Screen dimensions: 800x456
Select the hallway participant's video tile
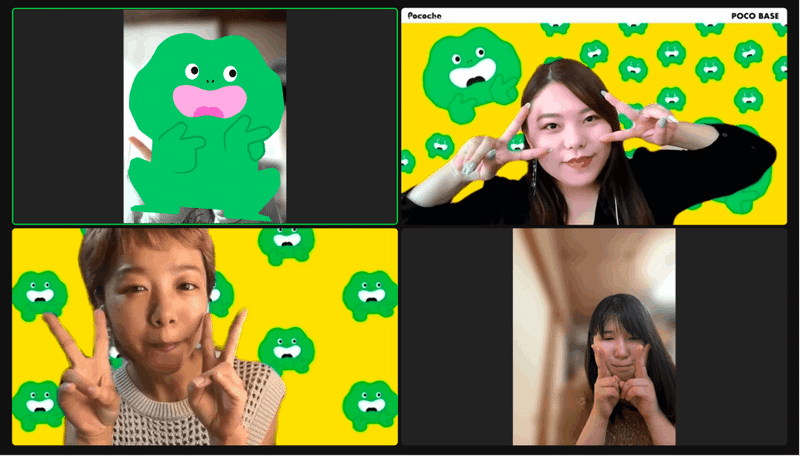pyautogui.click(x=594, y=337)
